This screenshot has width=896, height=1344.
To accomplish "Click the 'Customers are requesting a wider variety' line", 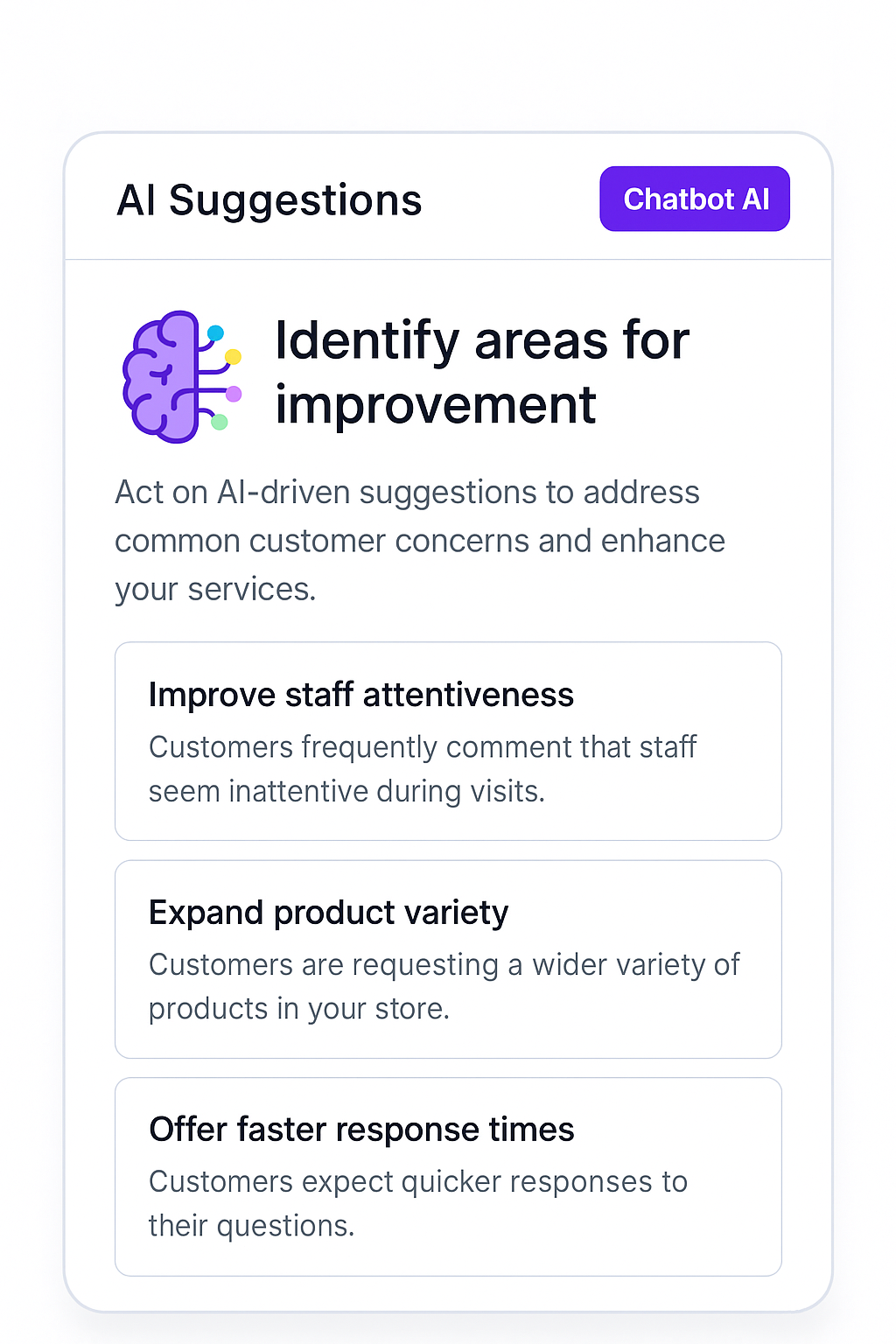I will [444, 964].
